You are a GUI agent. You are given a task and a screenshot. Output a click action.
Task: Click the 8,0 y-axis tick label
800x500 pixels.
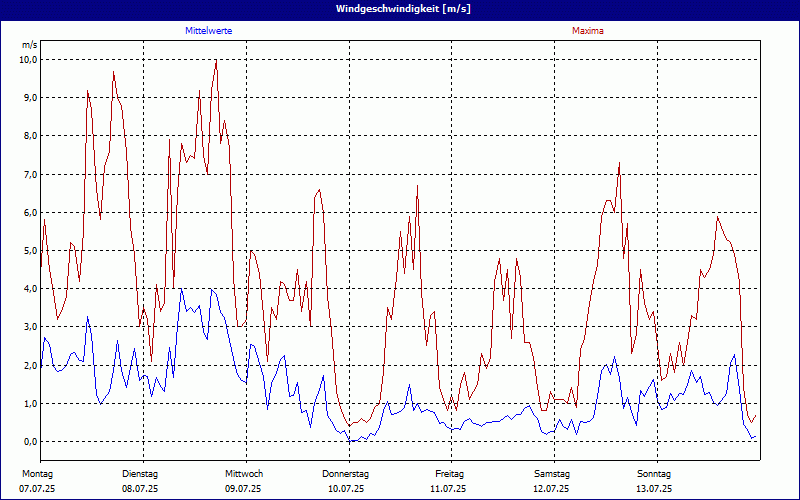point(30,136)
